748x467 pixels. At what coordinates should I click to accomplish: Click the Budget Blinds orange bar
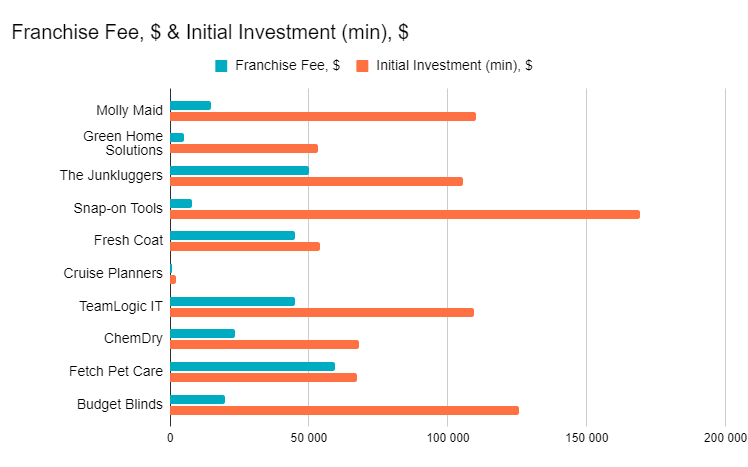click(x=344, y=410)
